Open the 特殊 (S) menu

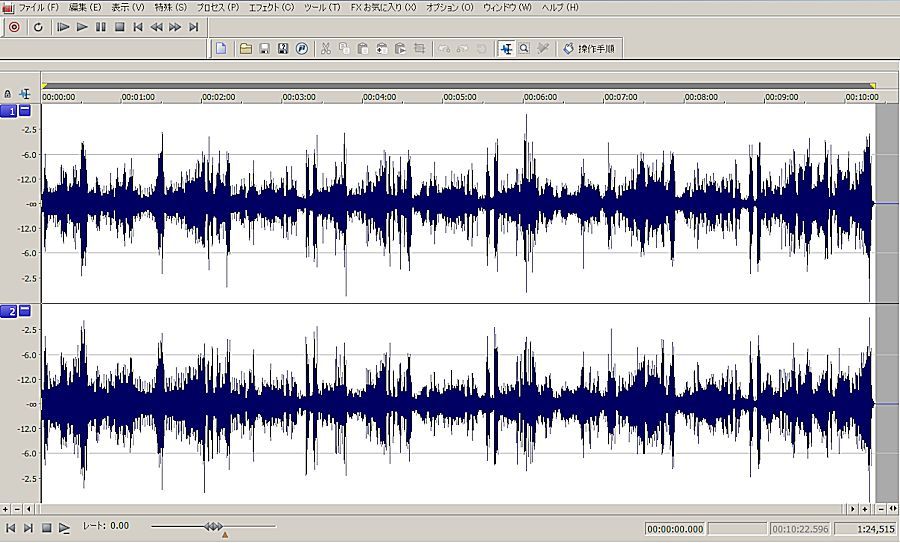[x=170, y=7]
